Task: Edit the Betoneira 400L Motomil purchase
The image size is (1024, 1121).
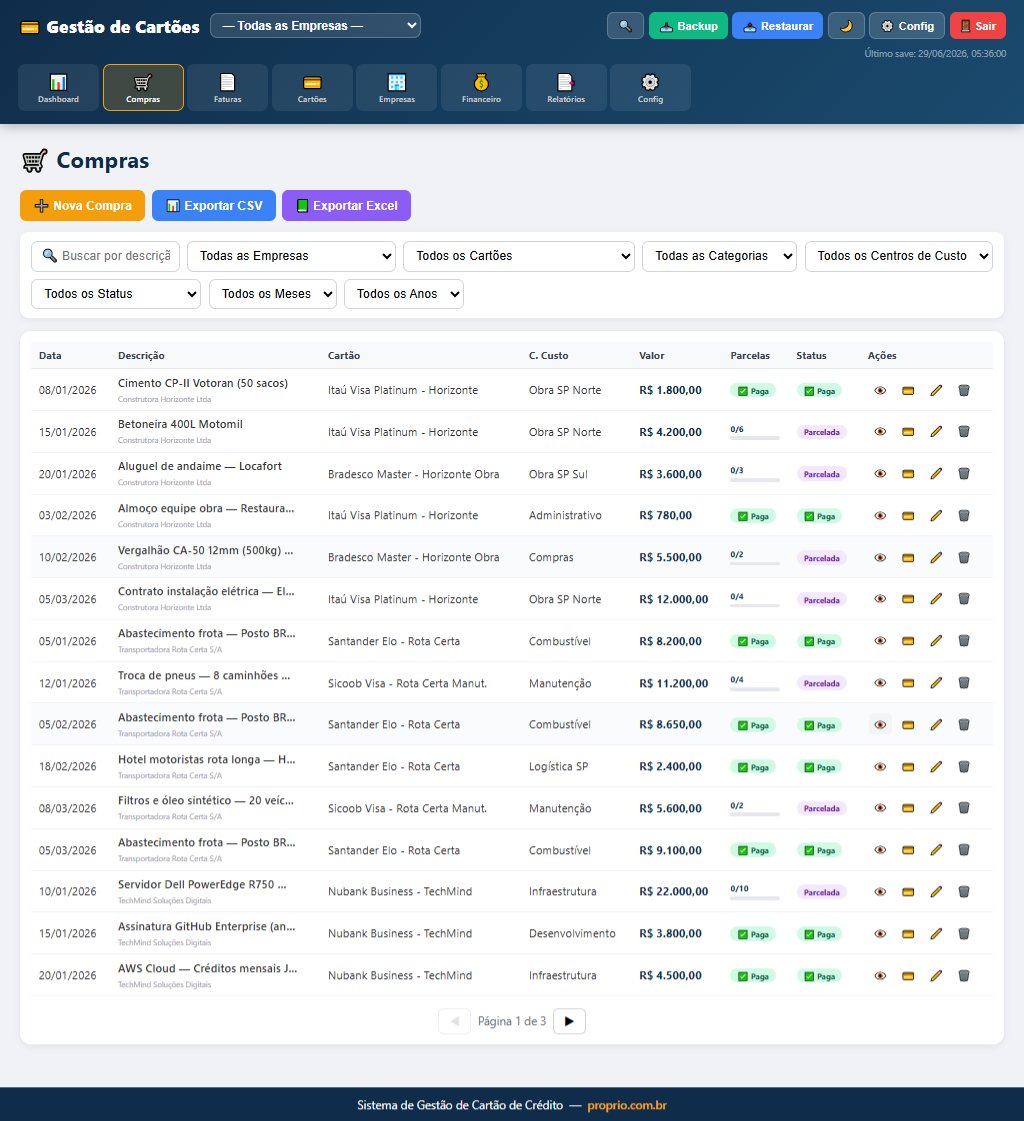Action: click(936, 432)
